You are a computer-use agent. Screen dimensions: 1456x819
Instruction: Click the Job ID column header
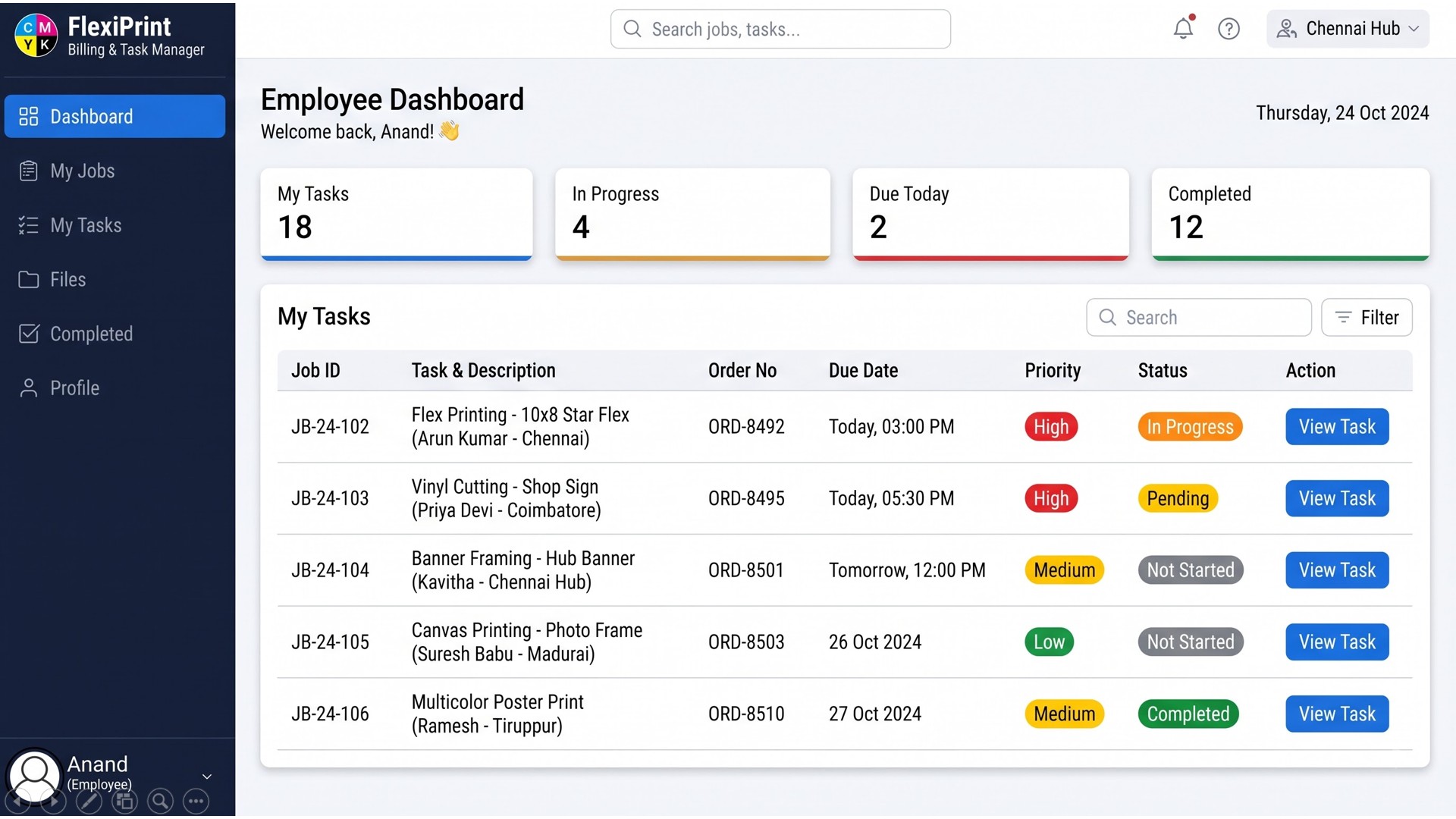click(315, 370)
